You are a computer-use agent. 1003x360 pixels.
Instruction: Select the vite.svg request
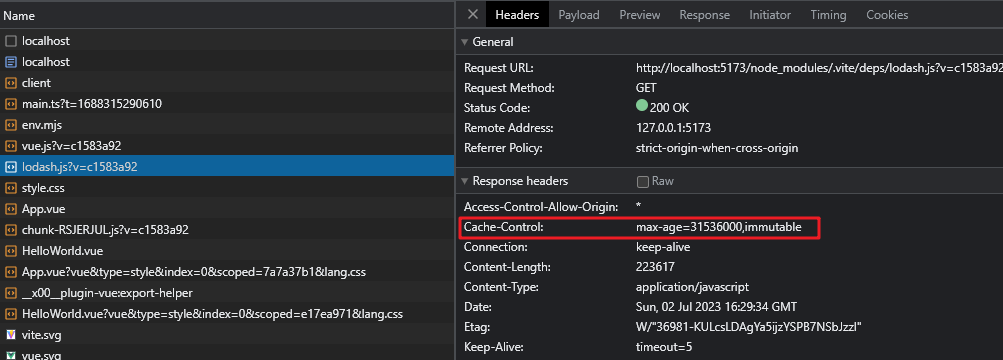click(x=227, y=335)
